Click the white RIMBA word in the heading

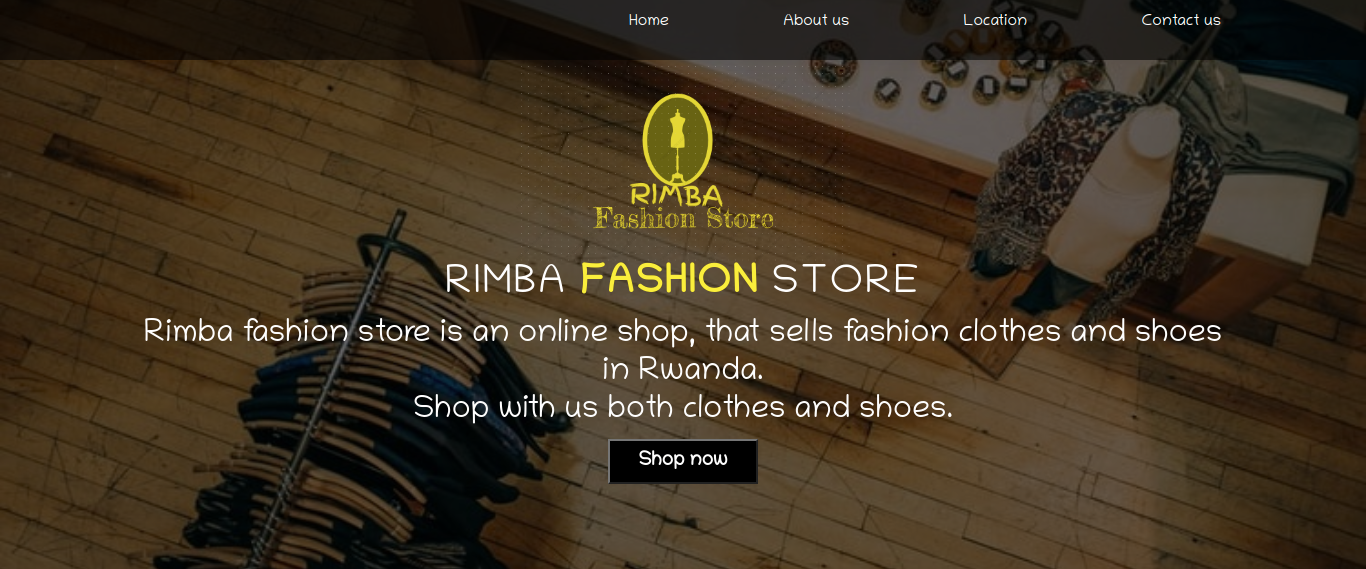505,278
